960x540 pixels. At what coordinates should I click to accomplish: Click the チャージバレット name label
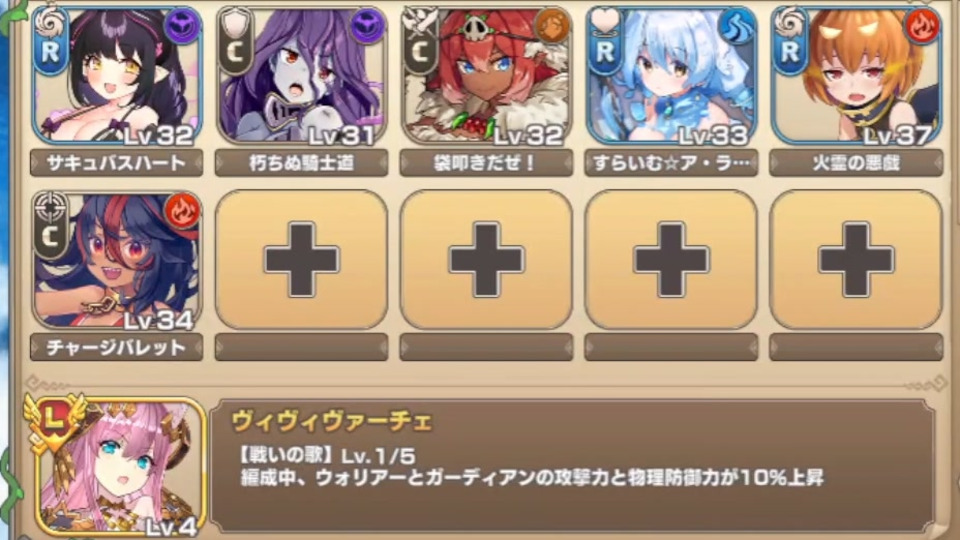click(x=116, y=347)
